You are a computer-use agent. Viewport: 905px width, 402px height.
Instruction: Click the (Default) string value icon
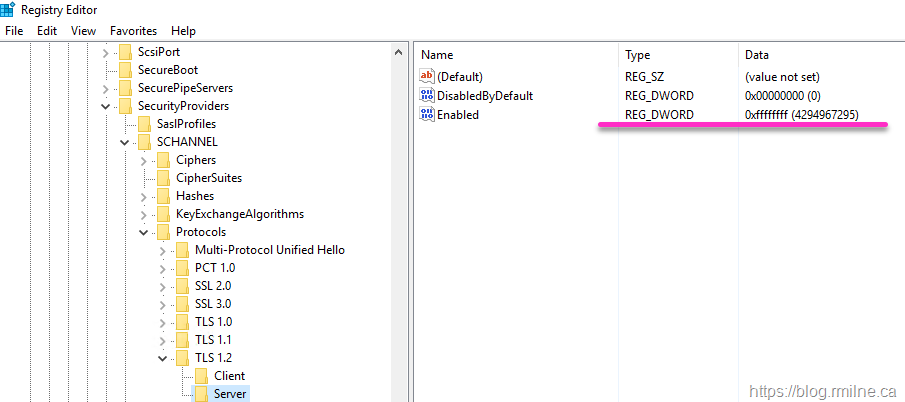[x=427, y=77]
